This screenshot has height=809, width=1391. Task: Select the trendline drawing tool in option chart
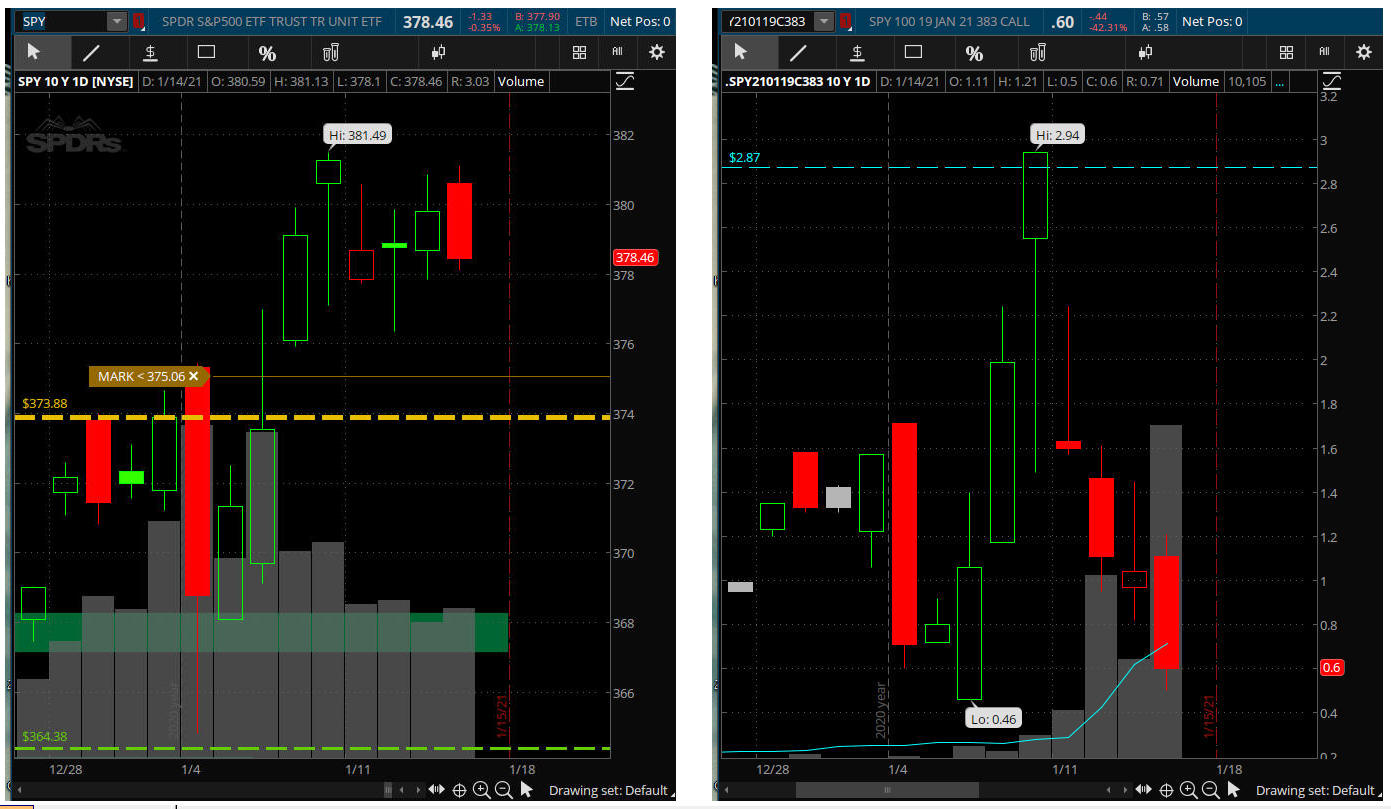pos(798,53)
